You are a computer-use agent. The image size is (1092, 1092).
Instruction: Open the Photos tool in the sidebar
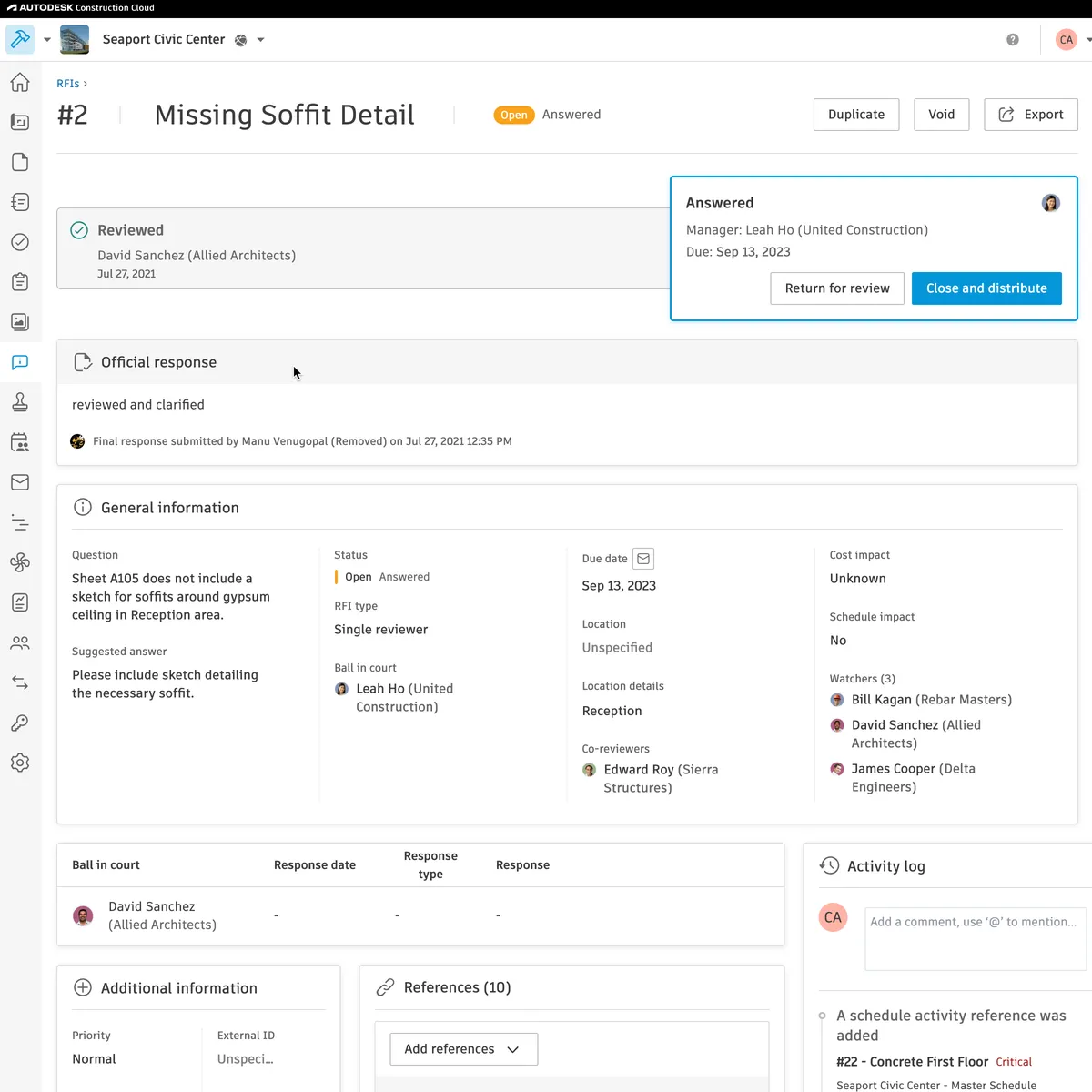click(x=20, y=322)
